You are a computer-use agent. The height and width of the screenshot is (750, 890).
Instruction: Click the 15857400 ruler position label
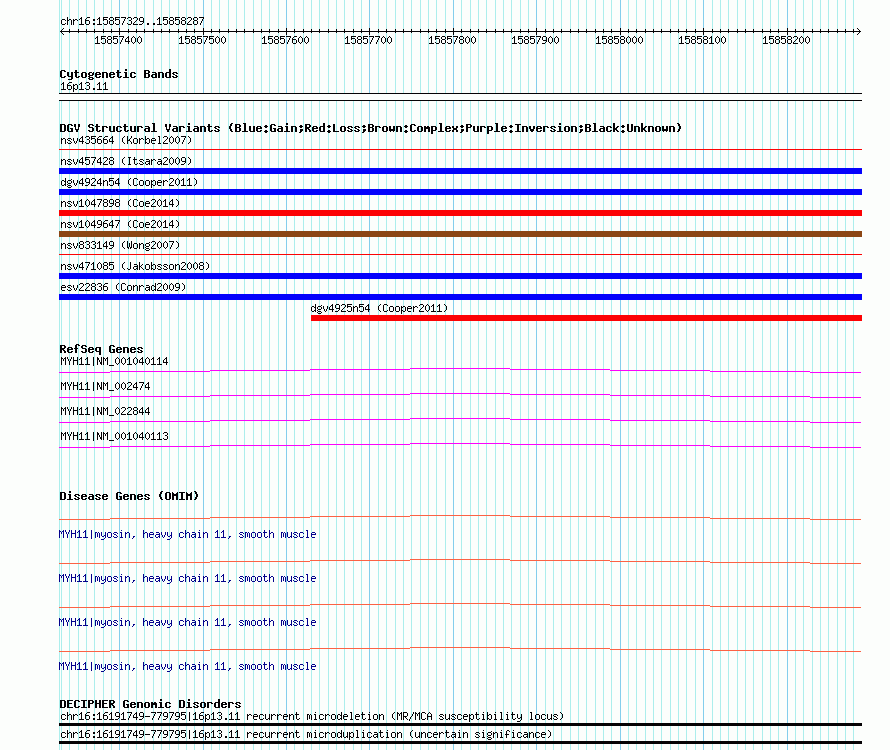click(118, 40)
